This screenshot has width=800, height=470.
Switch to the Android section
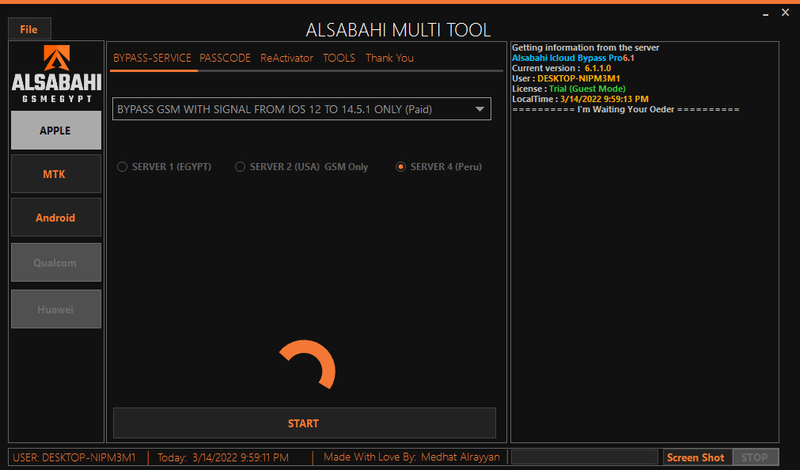tap(56, 218)
